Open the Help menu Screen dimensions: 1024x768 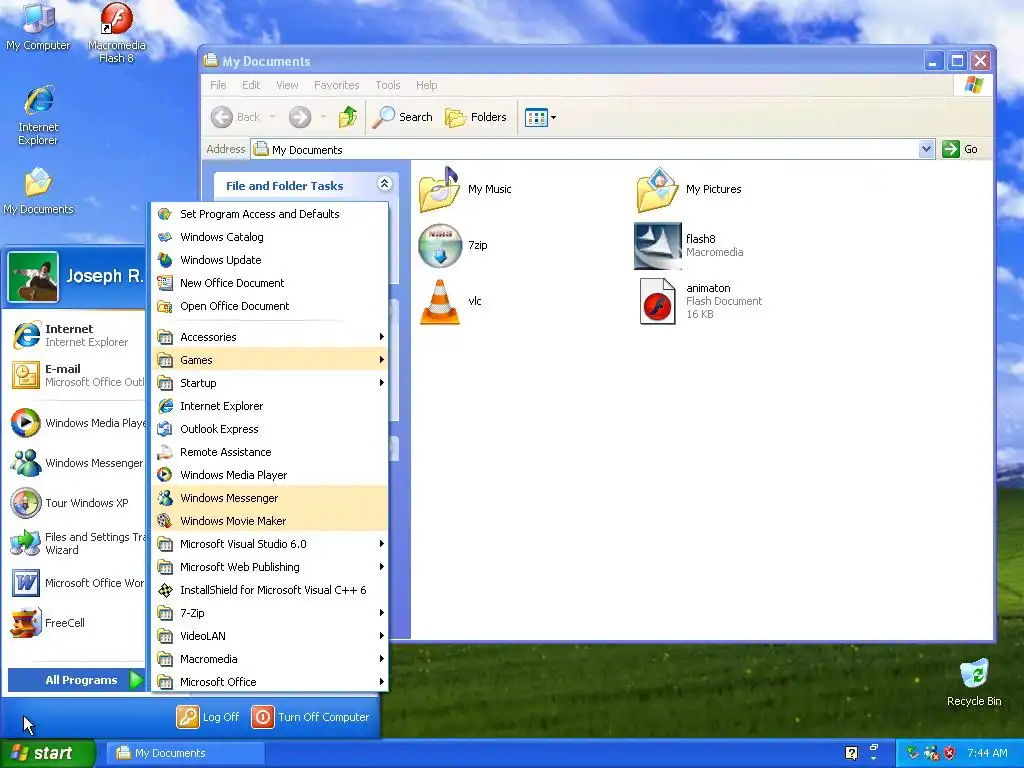426,85
